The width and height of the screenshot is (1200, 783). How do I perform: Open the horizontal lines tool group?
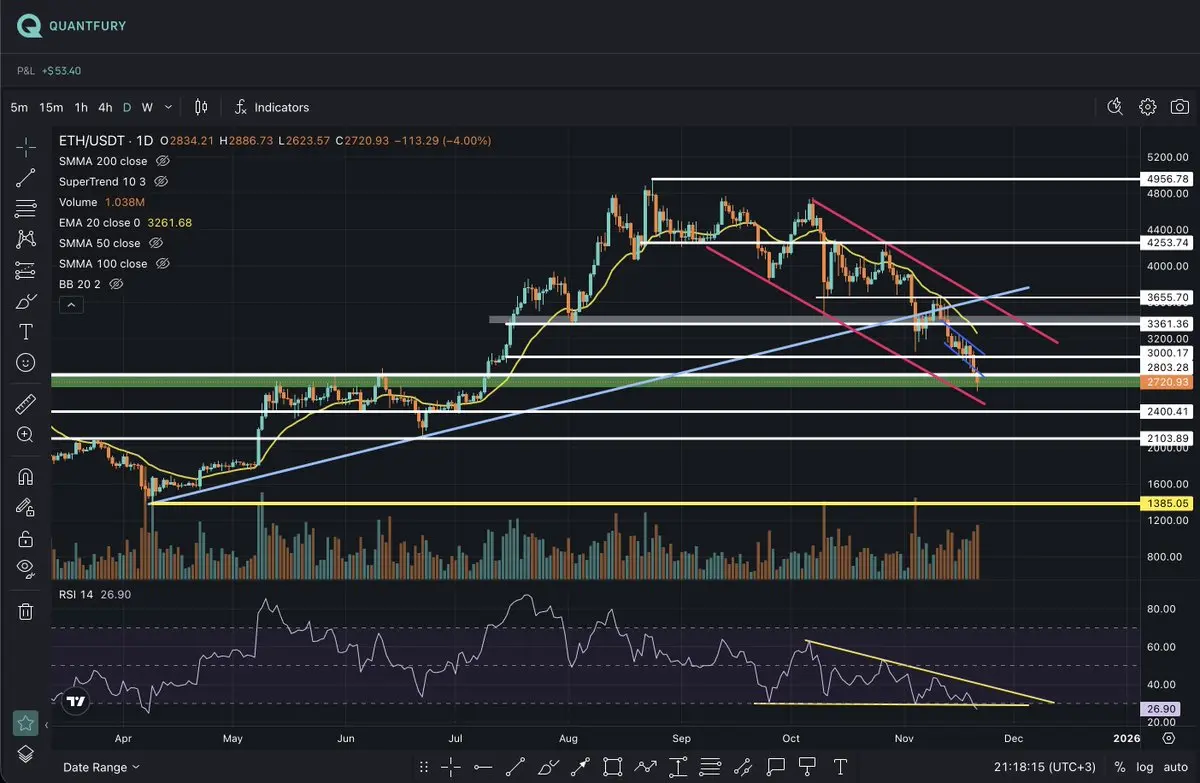coord(26,209)
